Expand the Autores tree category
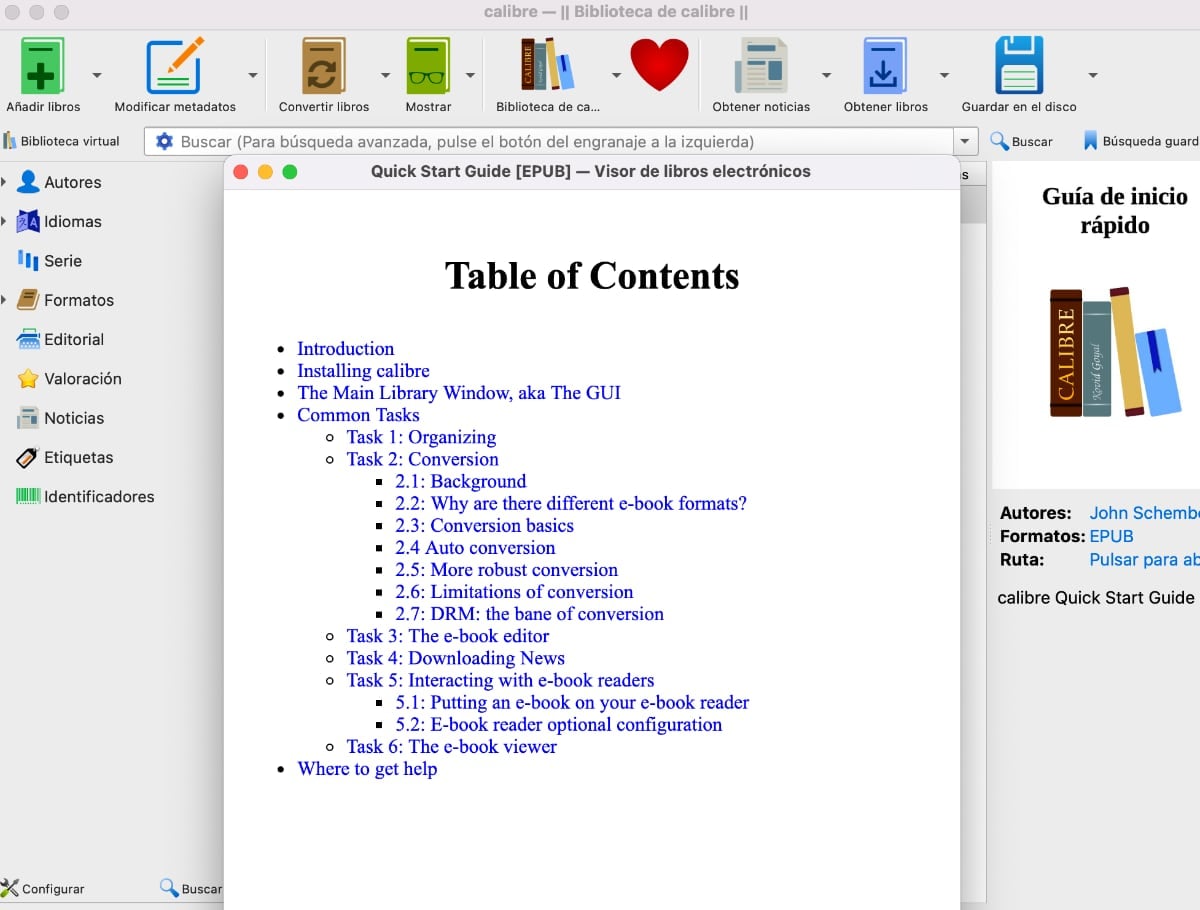 5,182
